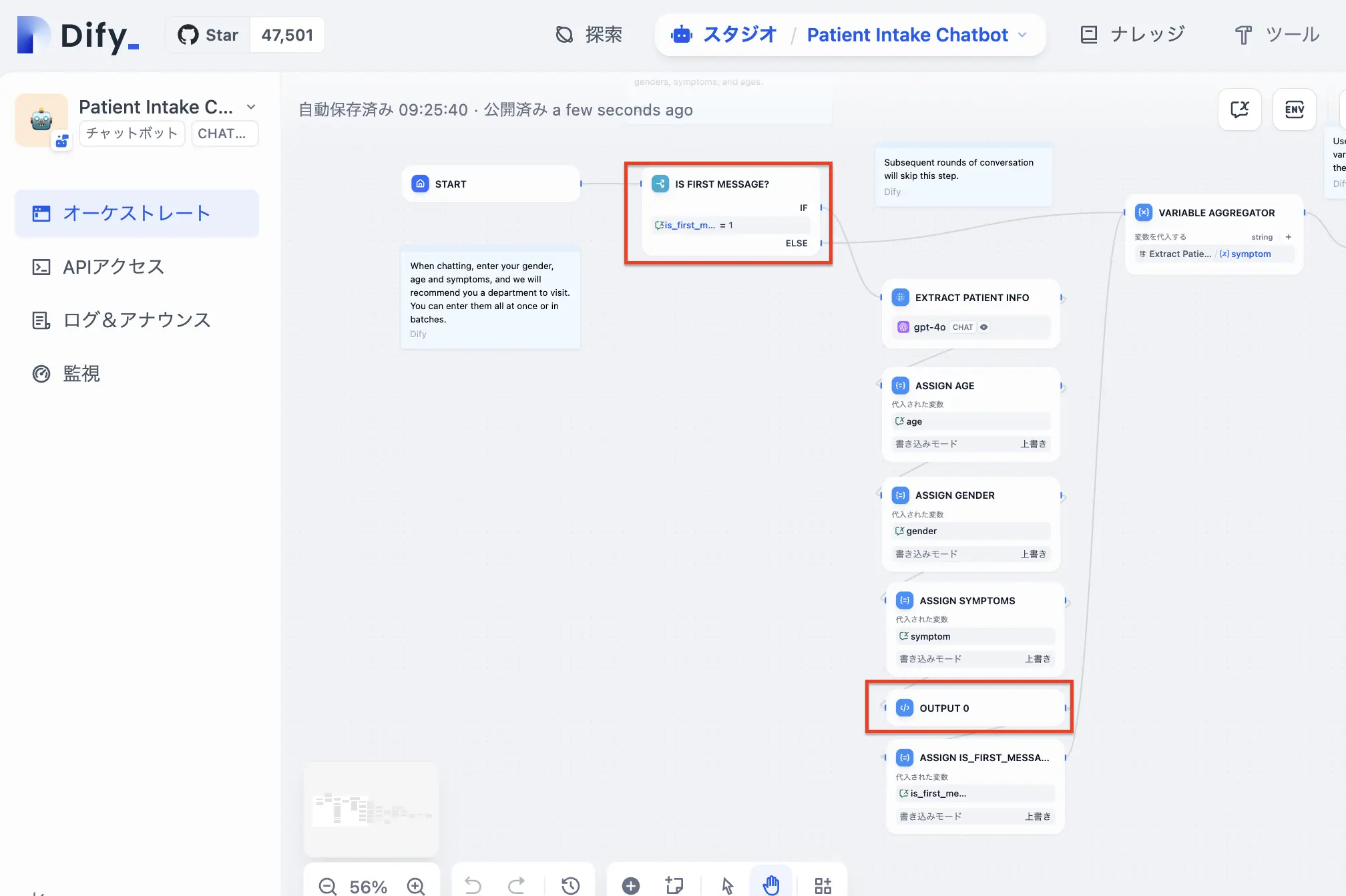Click the START node on canvas

coord(491,183)
